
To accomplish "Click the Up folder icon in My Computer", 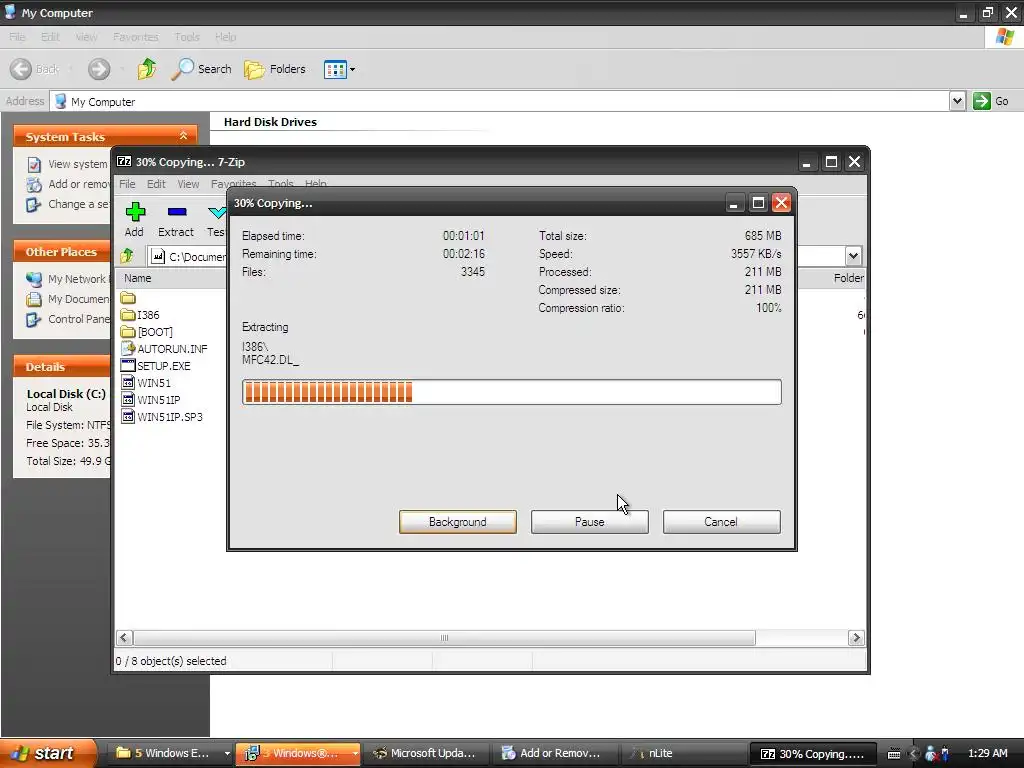I will point(147,69).
